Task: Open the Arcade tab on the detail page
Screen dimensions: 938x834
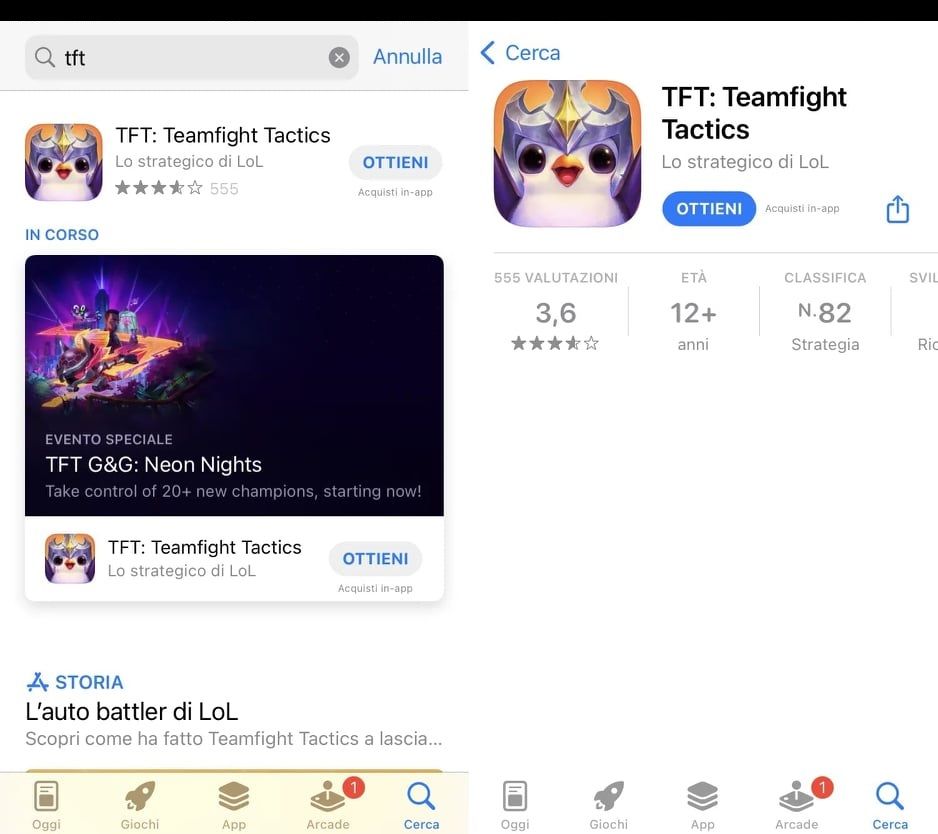Action: pos(797,805)
